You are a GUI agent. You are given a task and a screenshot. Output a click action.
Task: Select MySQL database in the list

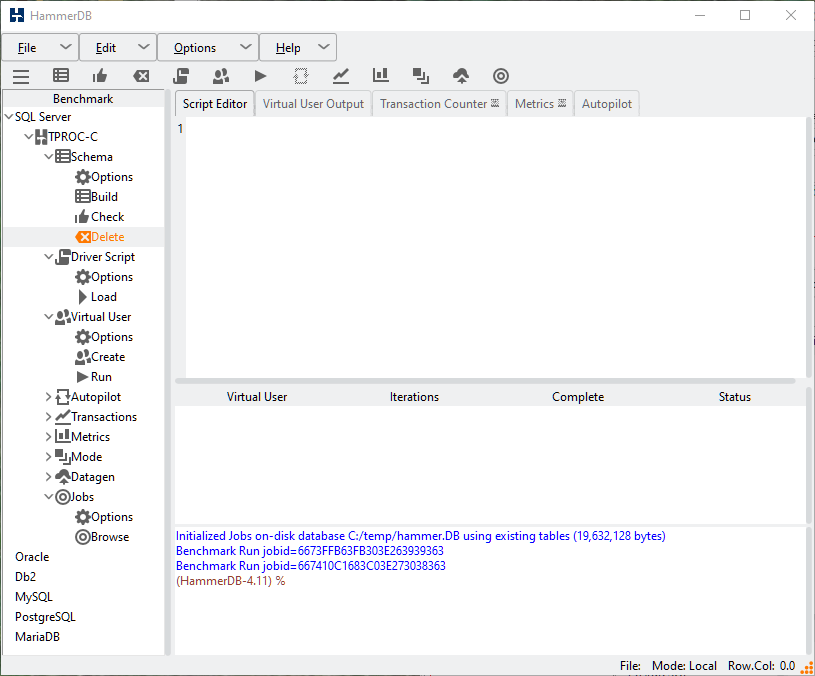(x=34, y=597)
